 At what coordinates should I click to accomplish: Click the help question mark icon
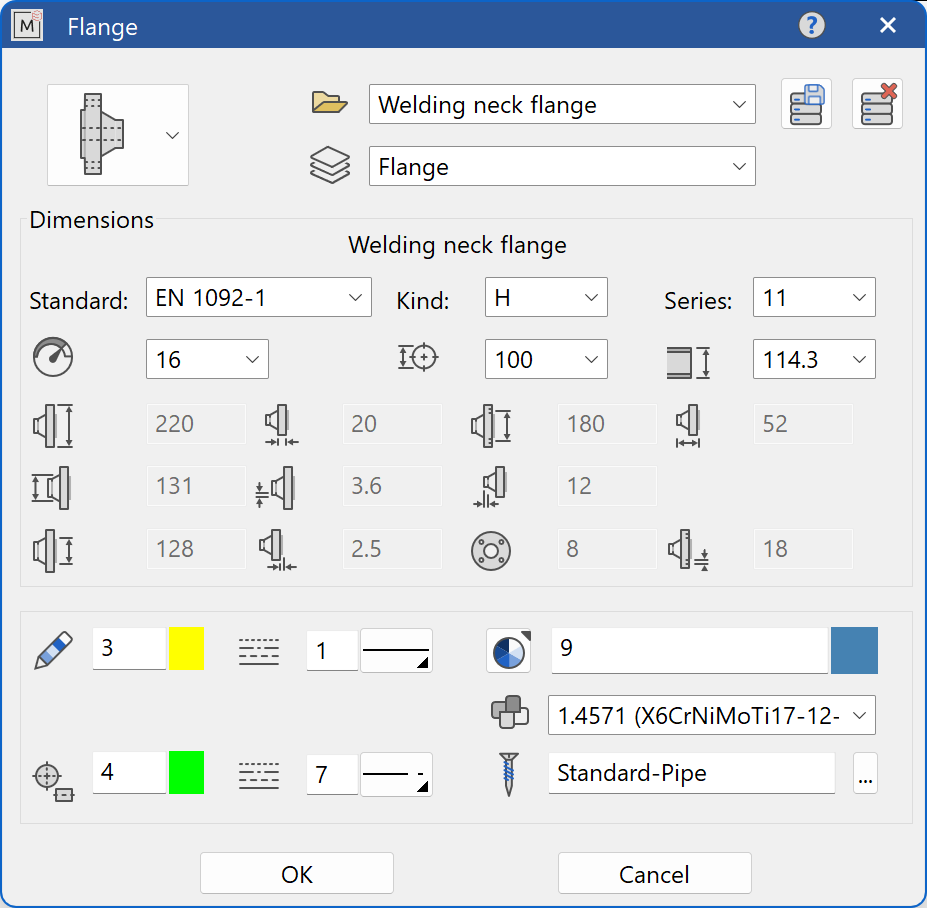point(811,25)
